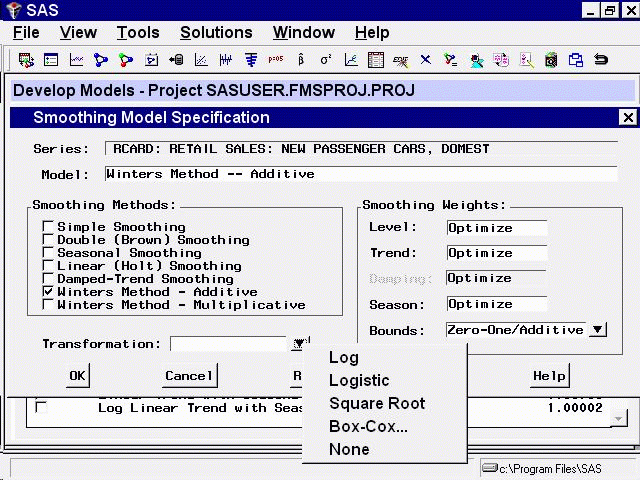640x480 pixels.
Task: Open the Help menu in menu bar
Action: click(372, 33)
